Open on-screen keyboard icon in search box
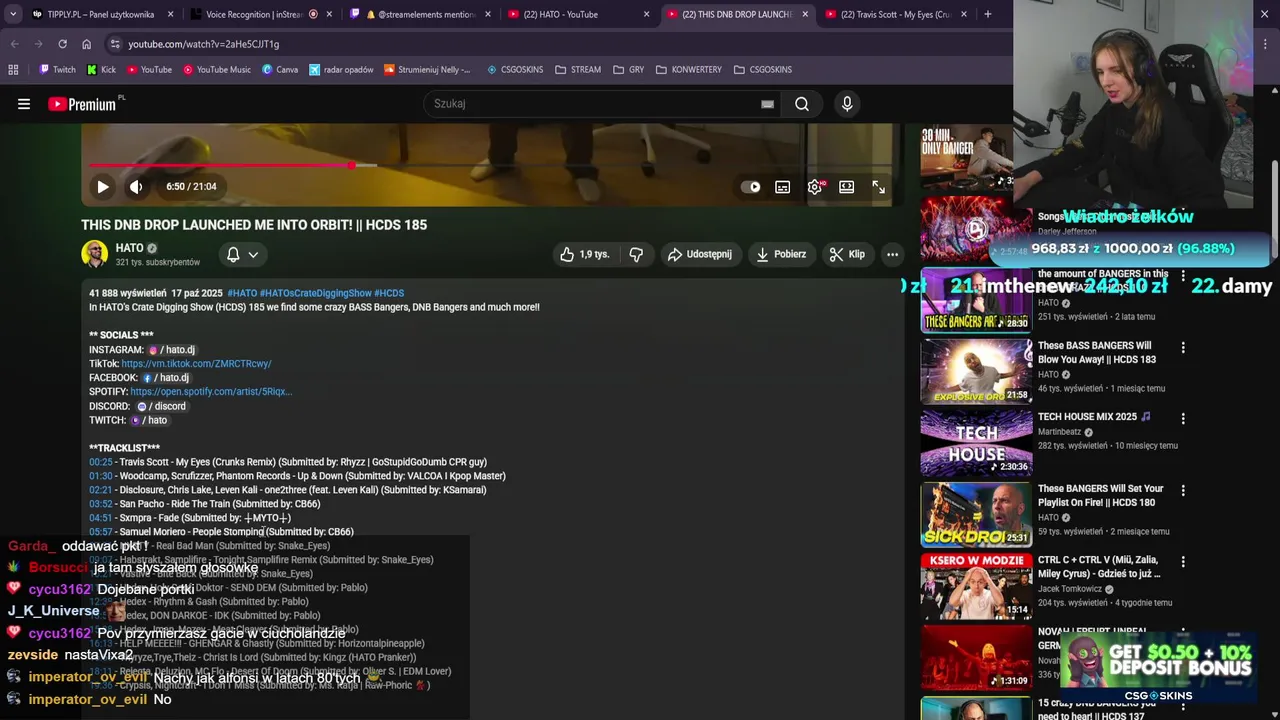1280x720 pixels. coord(767,104)
